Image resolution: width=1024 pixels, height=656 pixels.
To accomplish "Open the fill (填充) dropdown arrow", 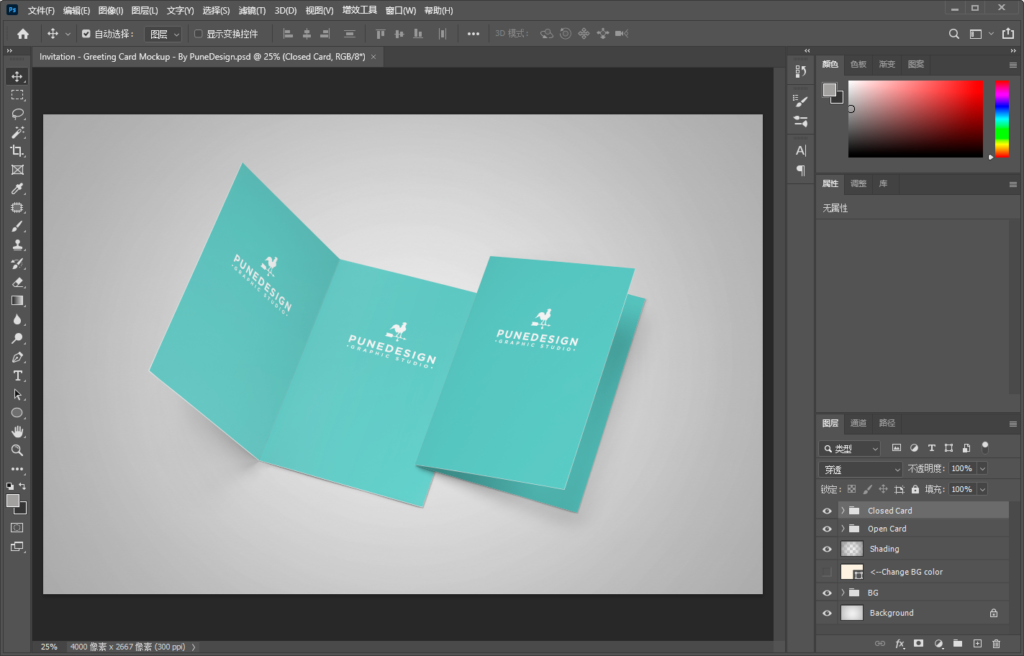I will pos(982,489).
